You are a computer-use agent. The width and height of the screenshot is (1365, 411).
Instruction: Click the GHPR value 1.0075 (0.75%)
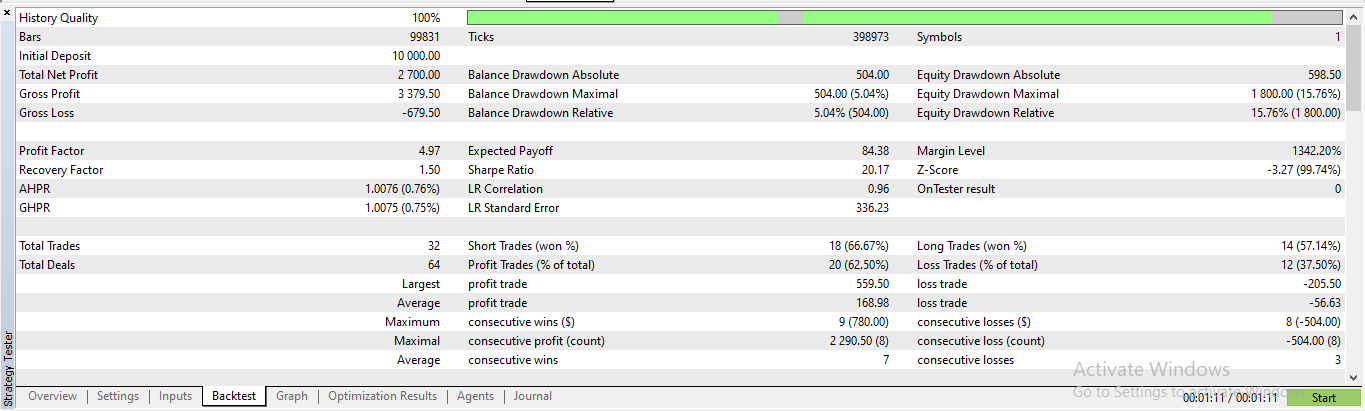[403, 208]
